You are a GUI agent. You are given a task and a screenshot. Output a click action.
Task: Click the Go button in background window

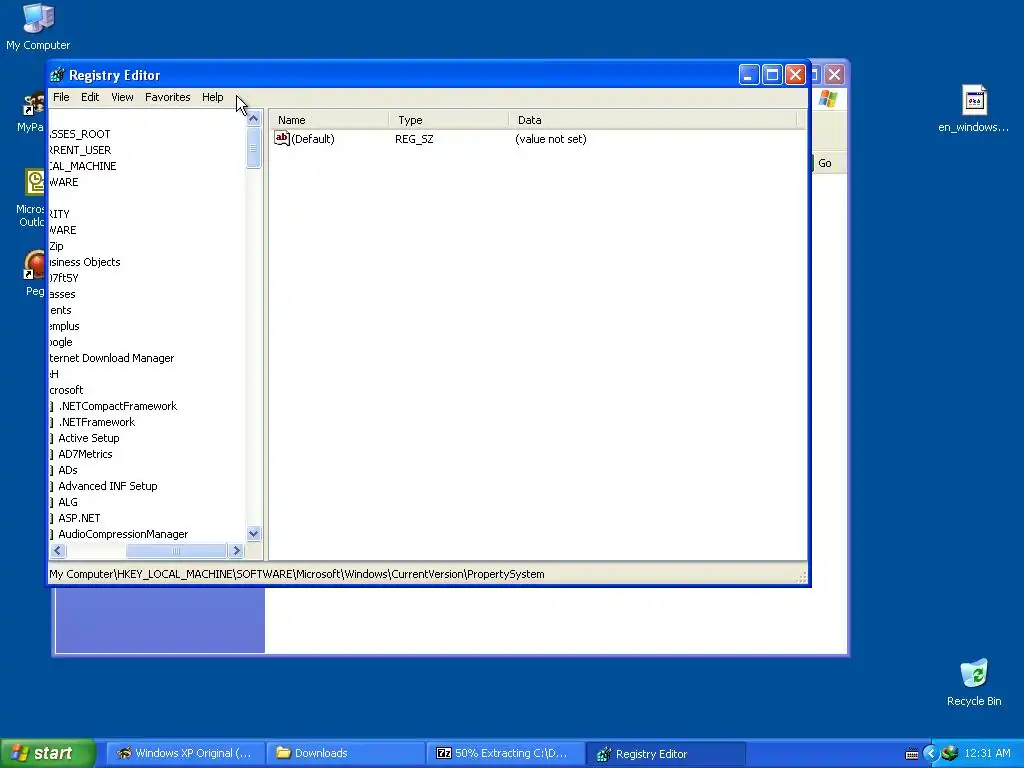click(825, 163)
